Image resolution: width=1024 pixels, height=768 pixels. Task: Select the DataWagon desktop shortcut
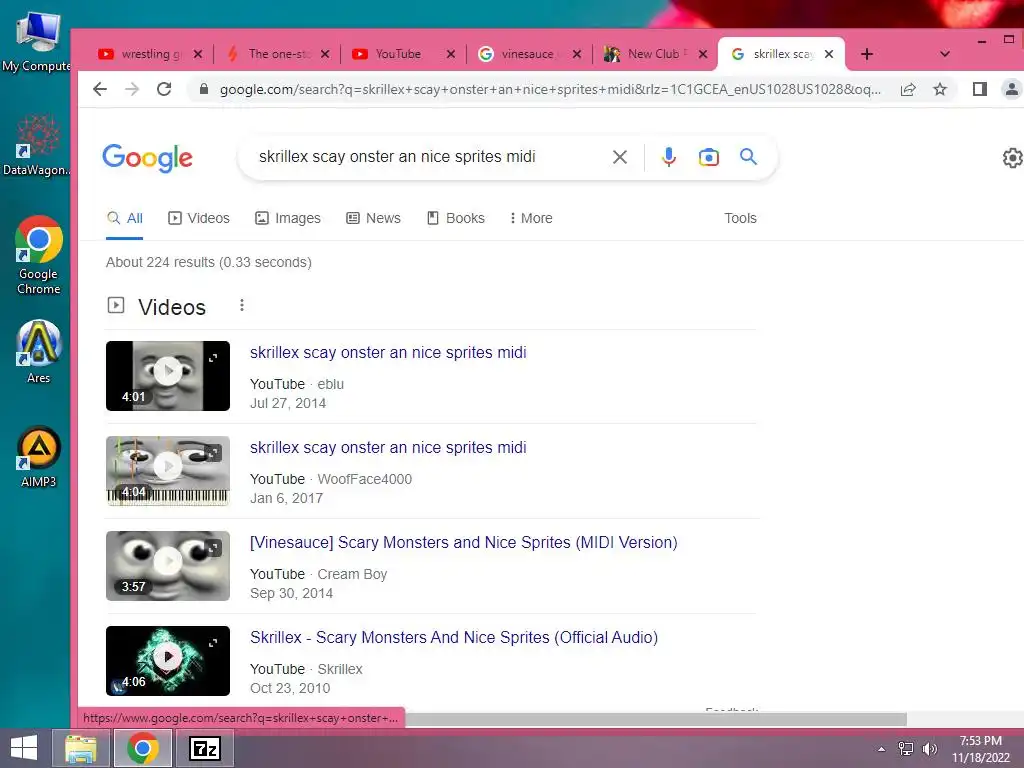(x=37, y=145)
